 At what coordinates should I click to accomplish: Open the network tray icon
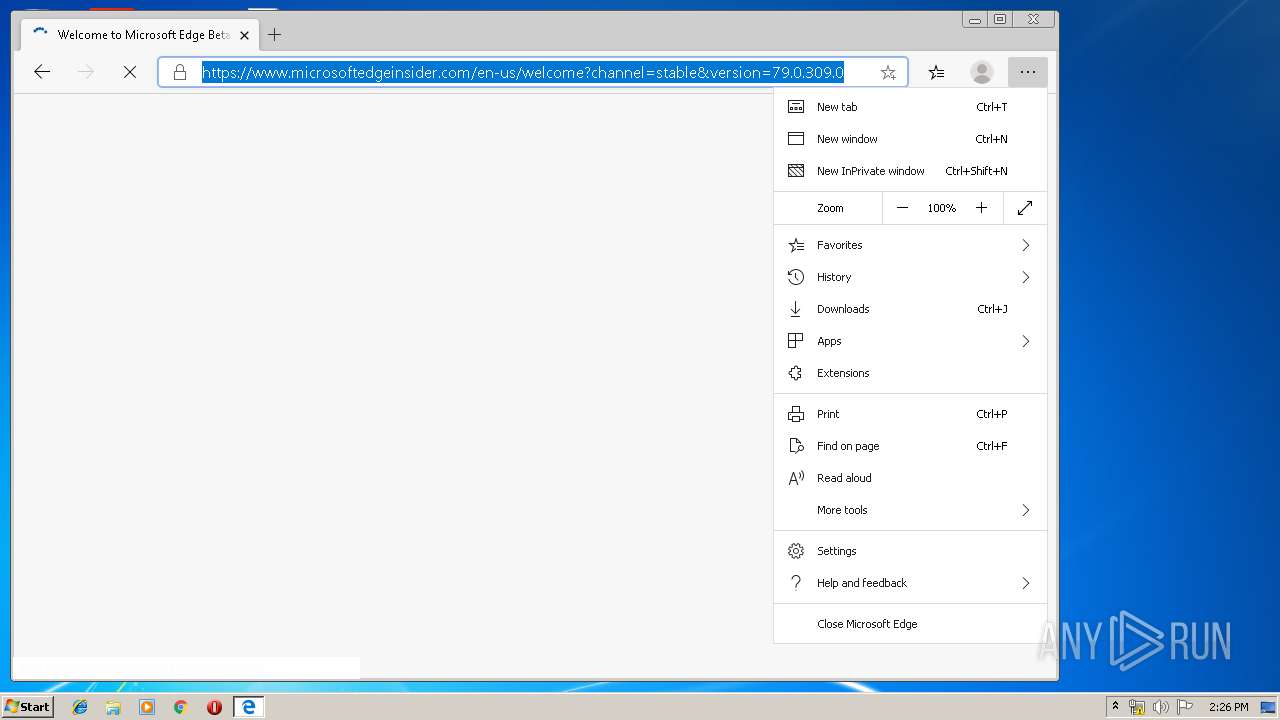[1137, 707]
